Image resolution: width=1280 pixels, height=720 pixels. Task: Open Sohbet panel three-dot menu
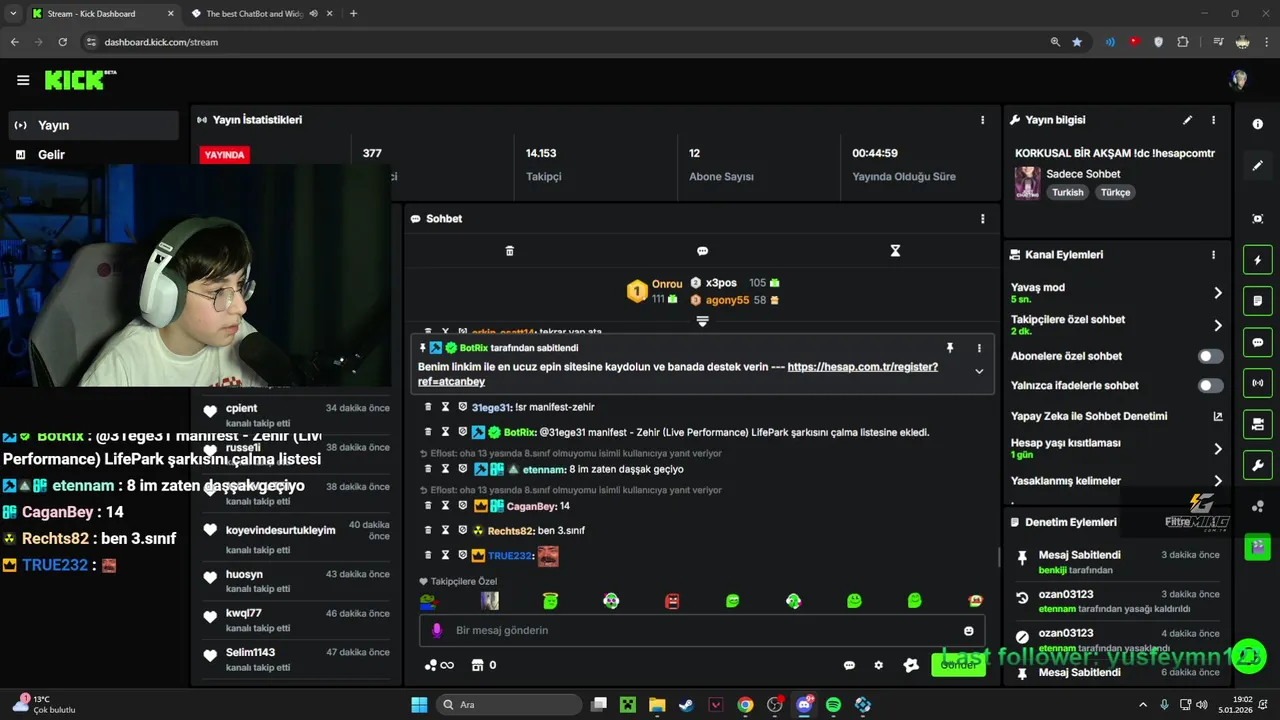pos(983,219)
